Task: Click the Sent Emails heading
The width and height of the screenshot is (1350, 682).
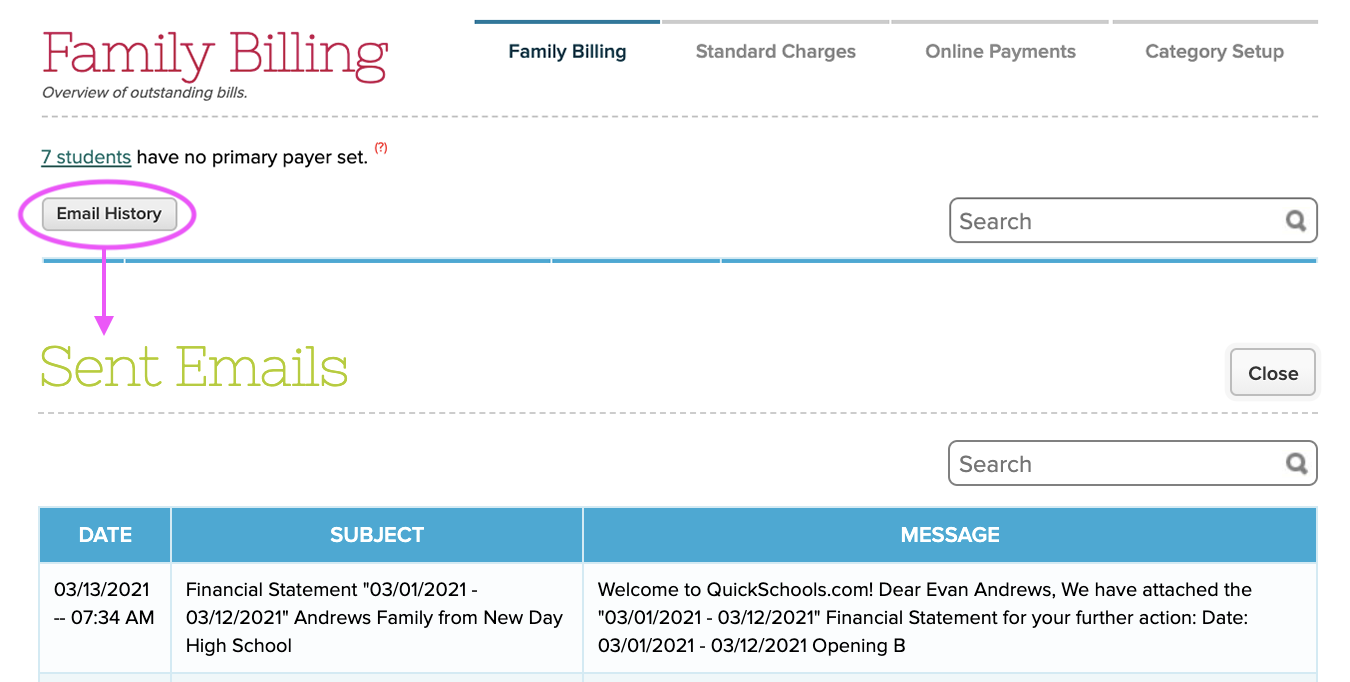Action: [x=194, y=367]
